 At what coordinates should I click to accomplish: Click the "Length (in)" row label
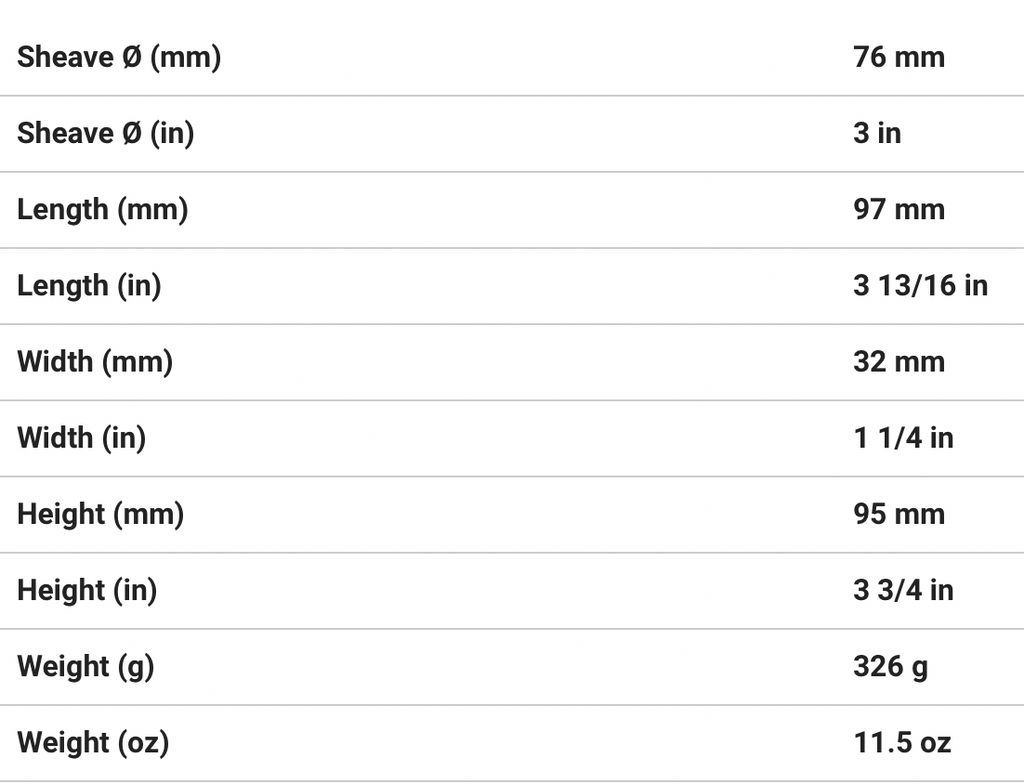[89, 285]
